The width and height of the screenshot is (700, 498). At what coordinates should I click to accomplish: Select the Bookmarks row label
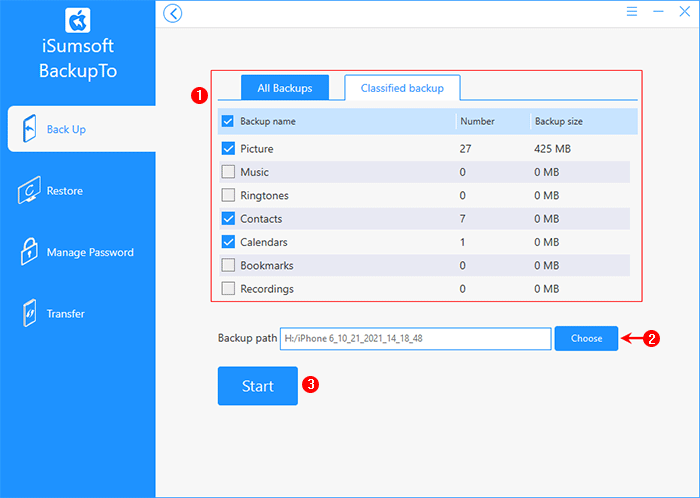pyautogui.click(x=267, y=266)
